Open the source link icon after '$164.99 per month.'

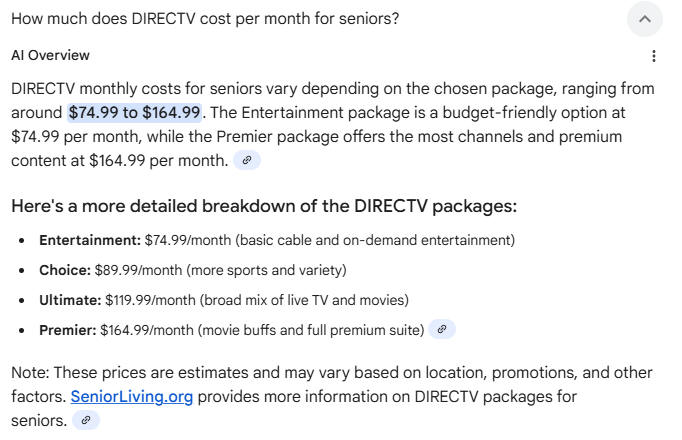tap(247, 160)
